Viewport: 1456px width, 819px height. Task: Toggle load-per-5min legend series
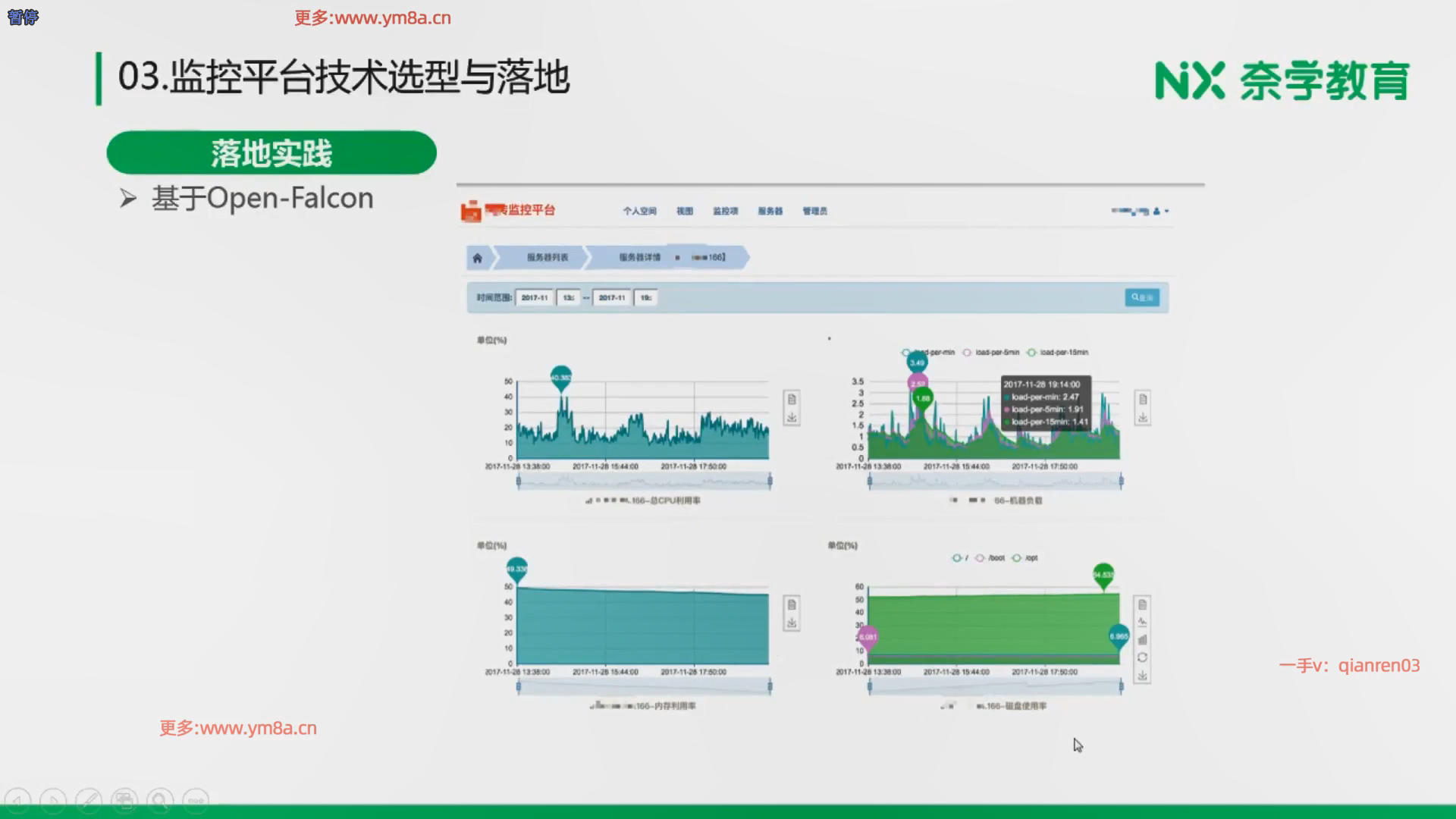pos(991,353)
